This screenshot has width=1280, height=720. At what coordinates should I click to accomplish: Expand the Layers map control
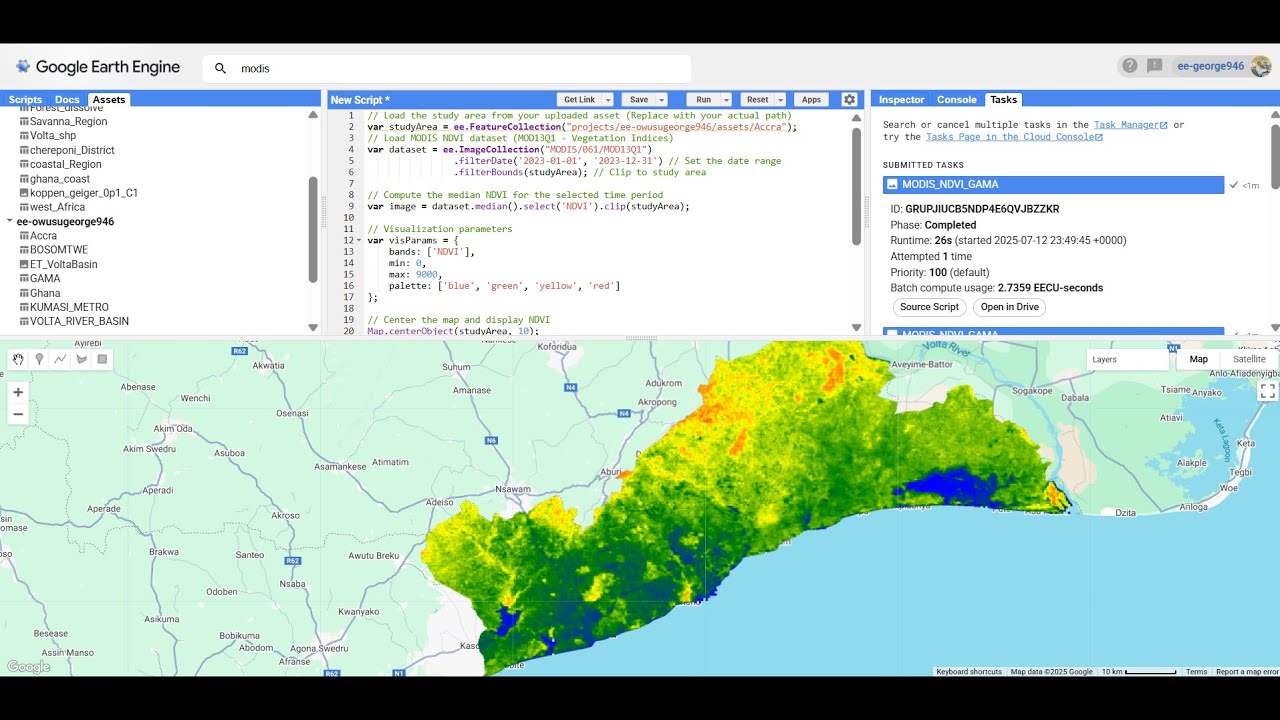click(1127, 359)
